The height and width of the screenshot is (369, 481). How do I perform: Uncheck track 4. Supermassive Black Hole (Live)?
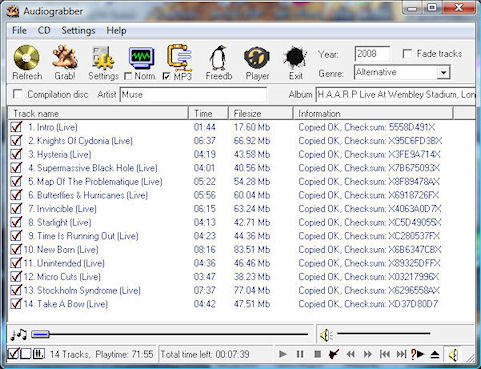click(16, 168)
